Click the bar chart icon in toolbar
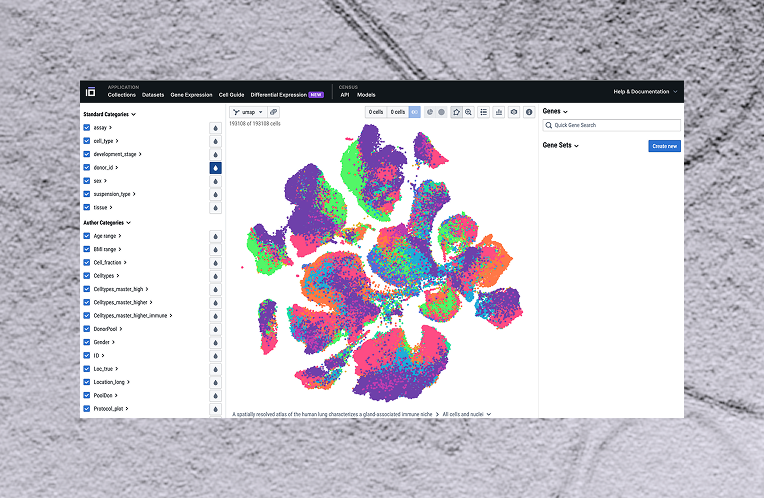 [498, 112]
